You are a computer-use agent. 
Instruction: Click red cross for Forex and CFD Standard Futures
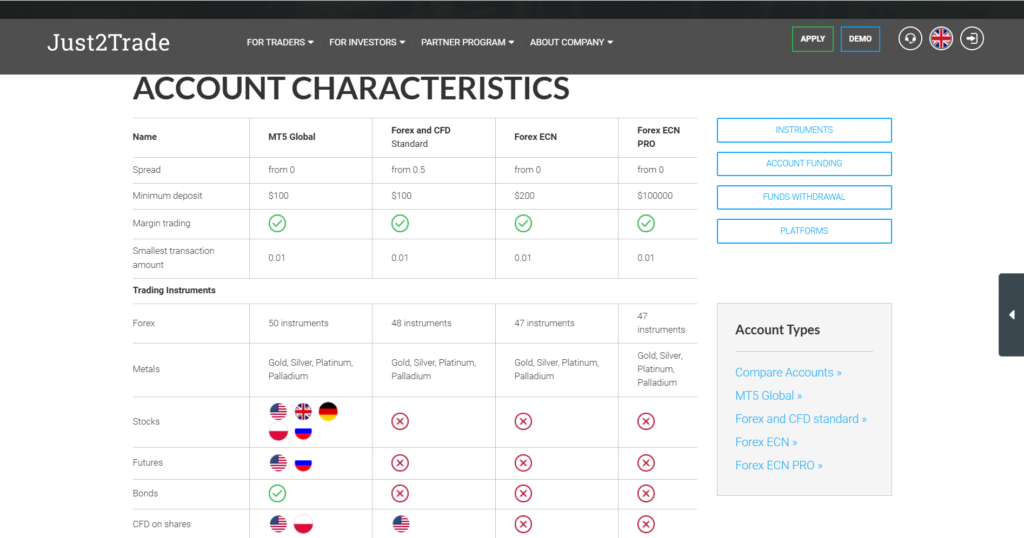pyautogui.click(x=400, y=463)
